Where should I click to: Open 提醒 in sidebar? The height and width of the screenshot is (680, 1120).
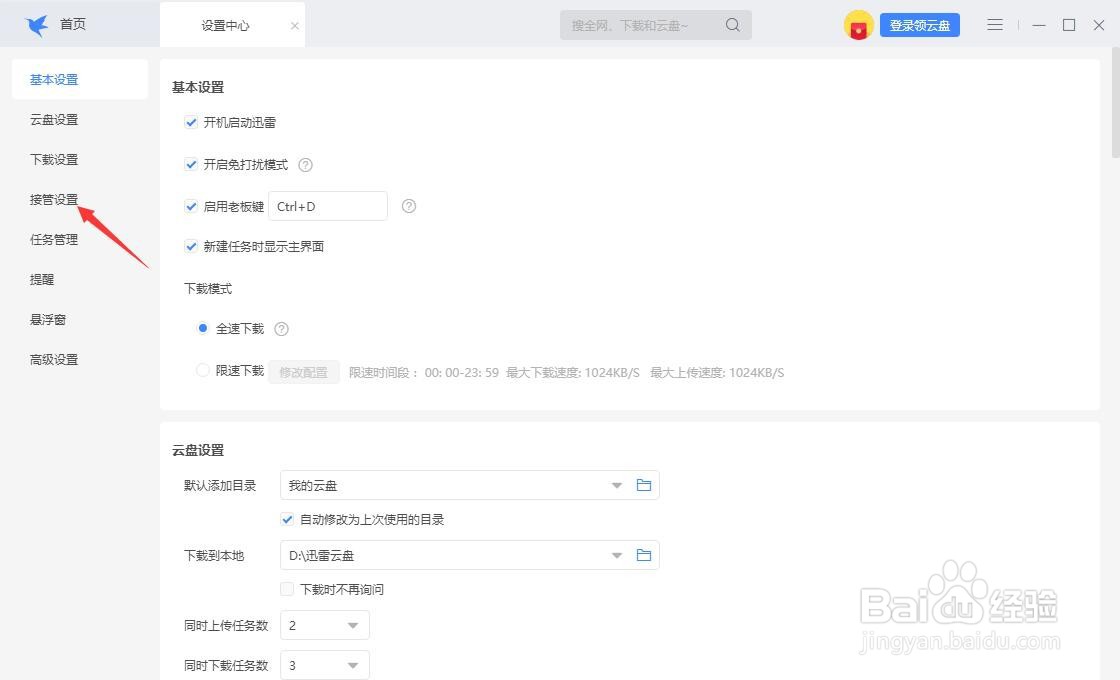(42, 279)
